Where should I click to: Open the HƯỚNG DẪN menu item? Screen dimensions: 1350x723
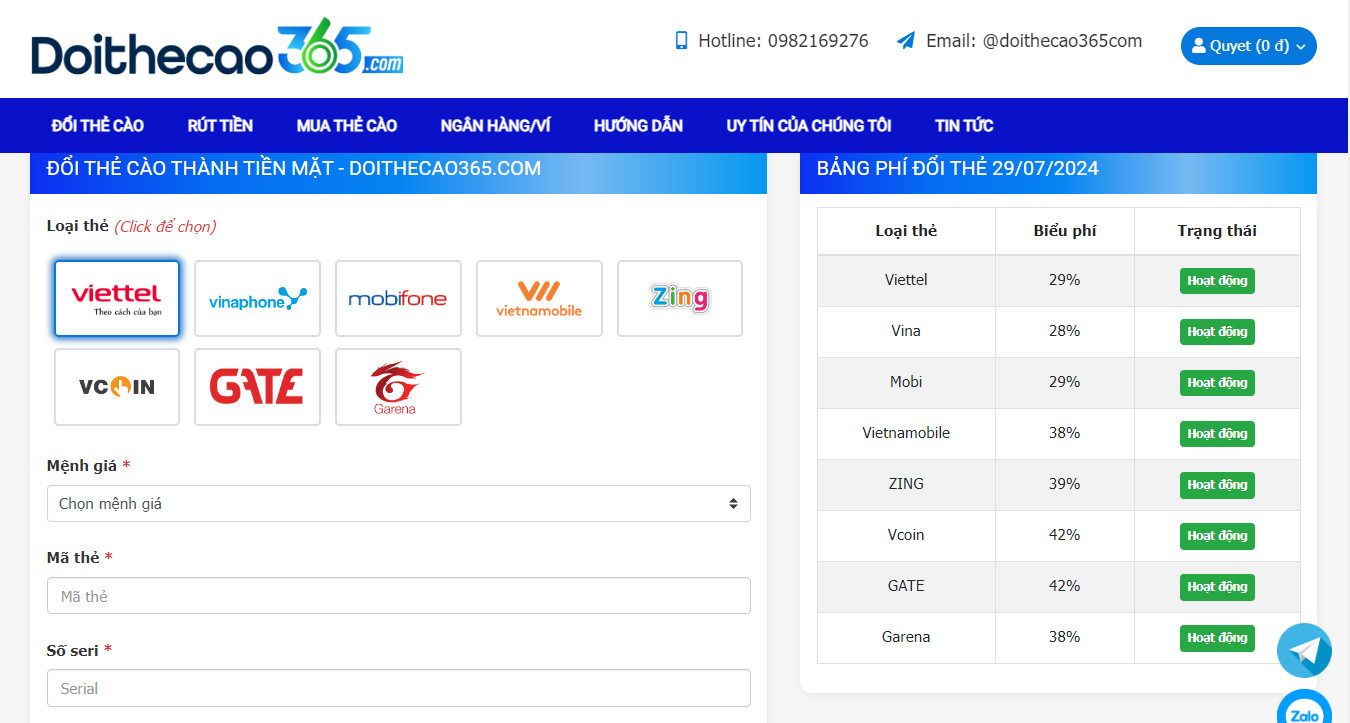pos(638,125)
